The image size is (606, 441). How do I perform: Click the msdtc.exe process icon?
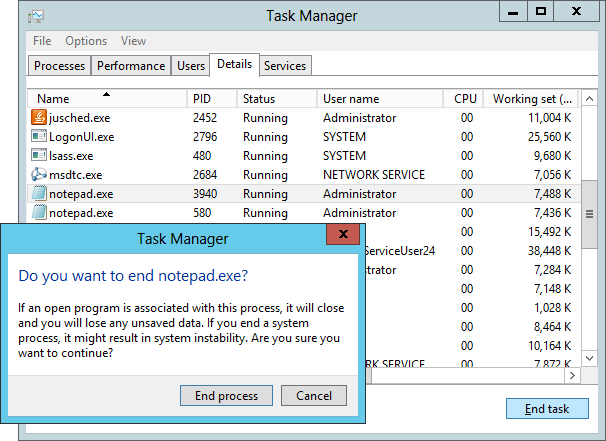[x=39, y=174]
